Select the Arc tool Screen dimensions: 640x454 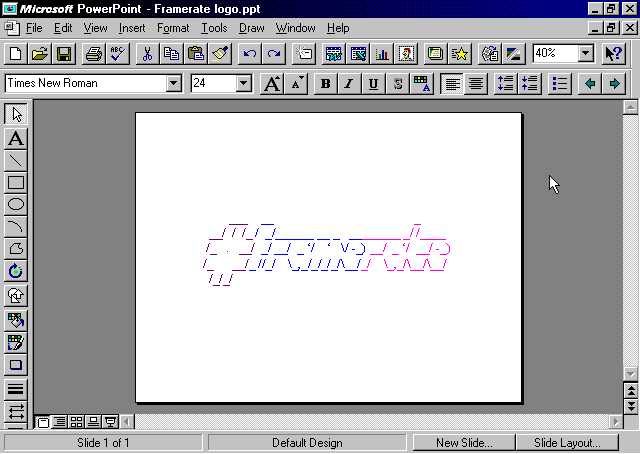[x=16, y=227]
